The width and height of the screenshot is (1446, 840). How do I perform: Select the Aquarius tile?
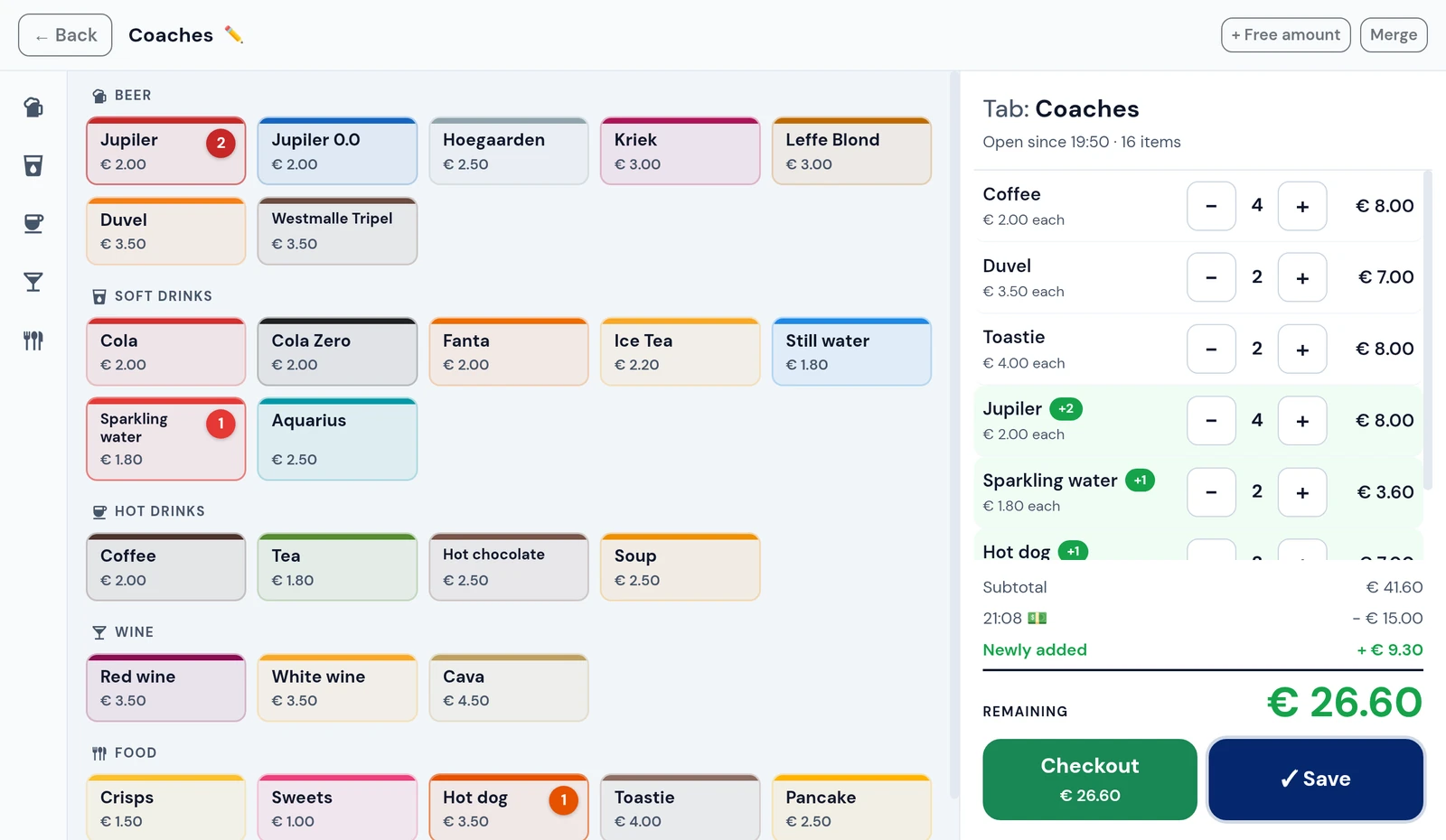tap(337, 439)
